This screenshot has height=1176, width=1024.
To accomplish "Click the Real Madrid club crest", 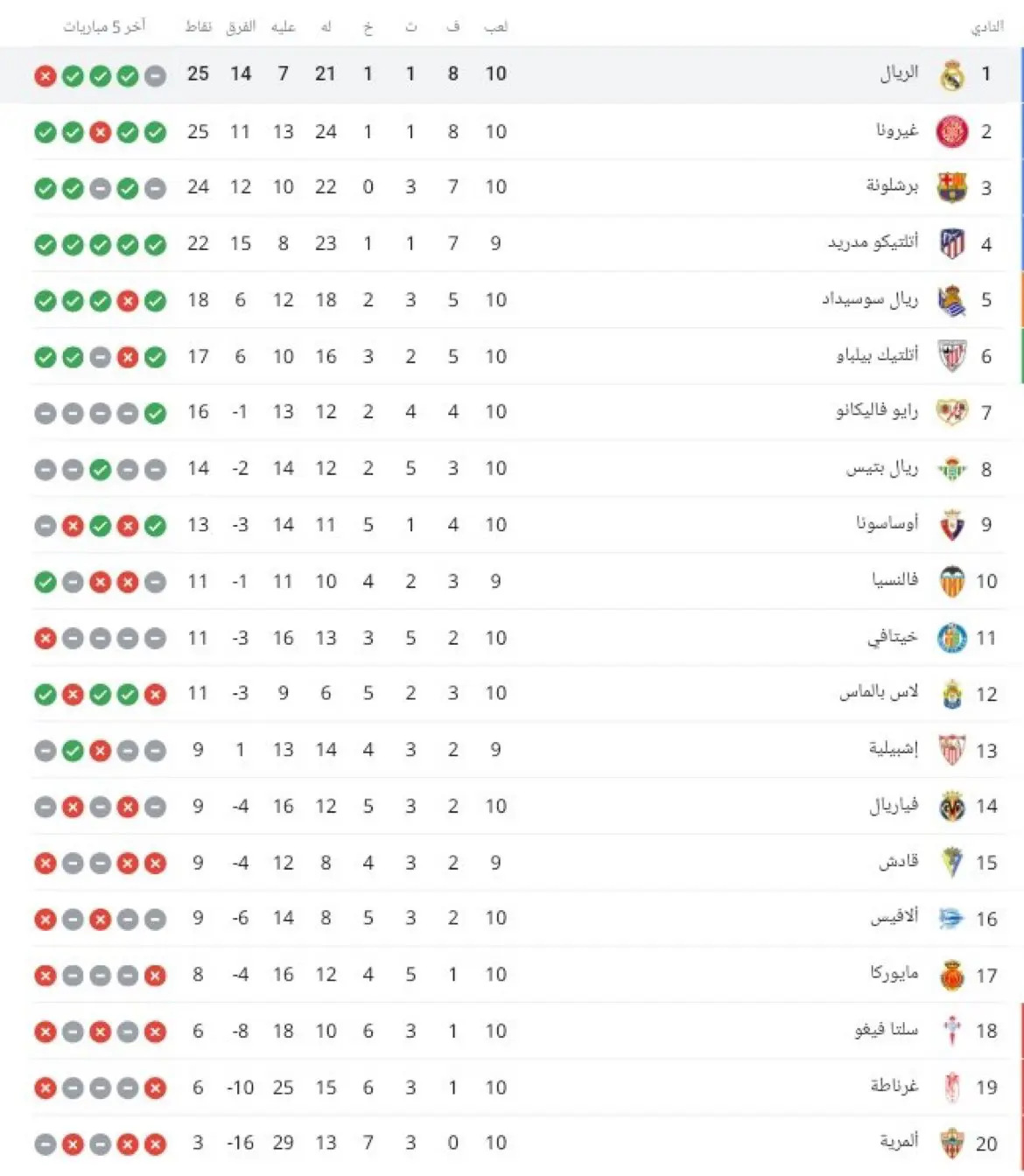I will (x=952, y=75).
